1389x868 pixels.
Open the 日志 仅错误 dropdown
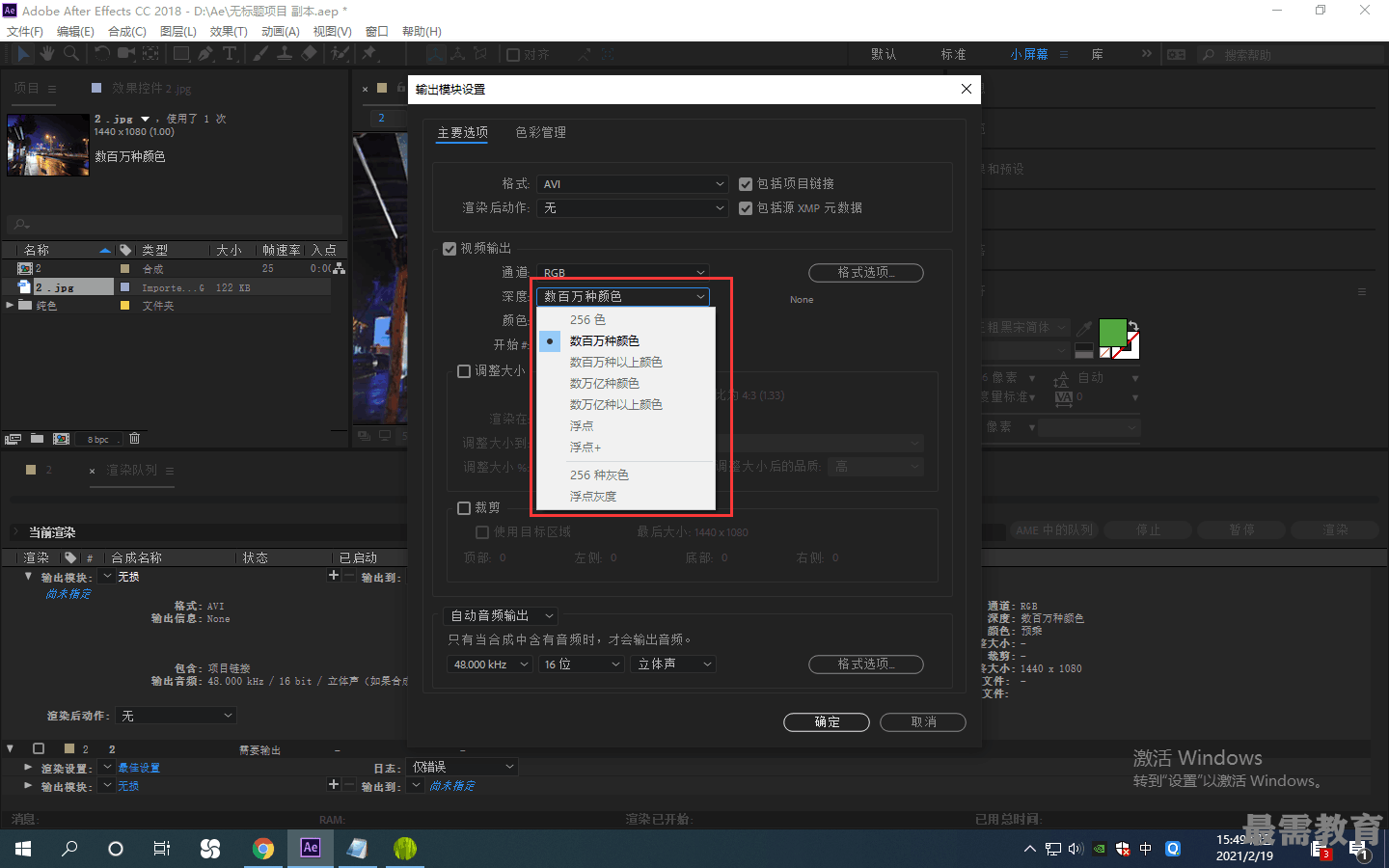tap(463, 767)
